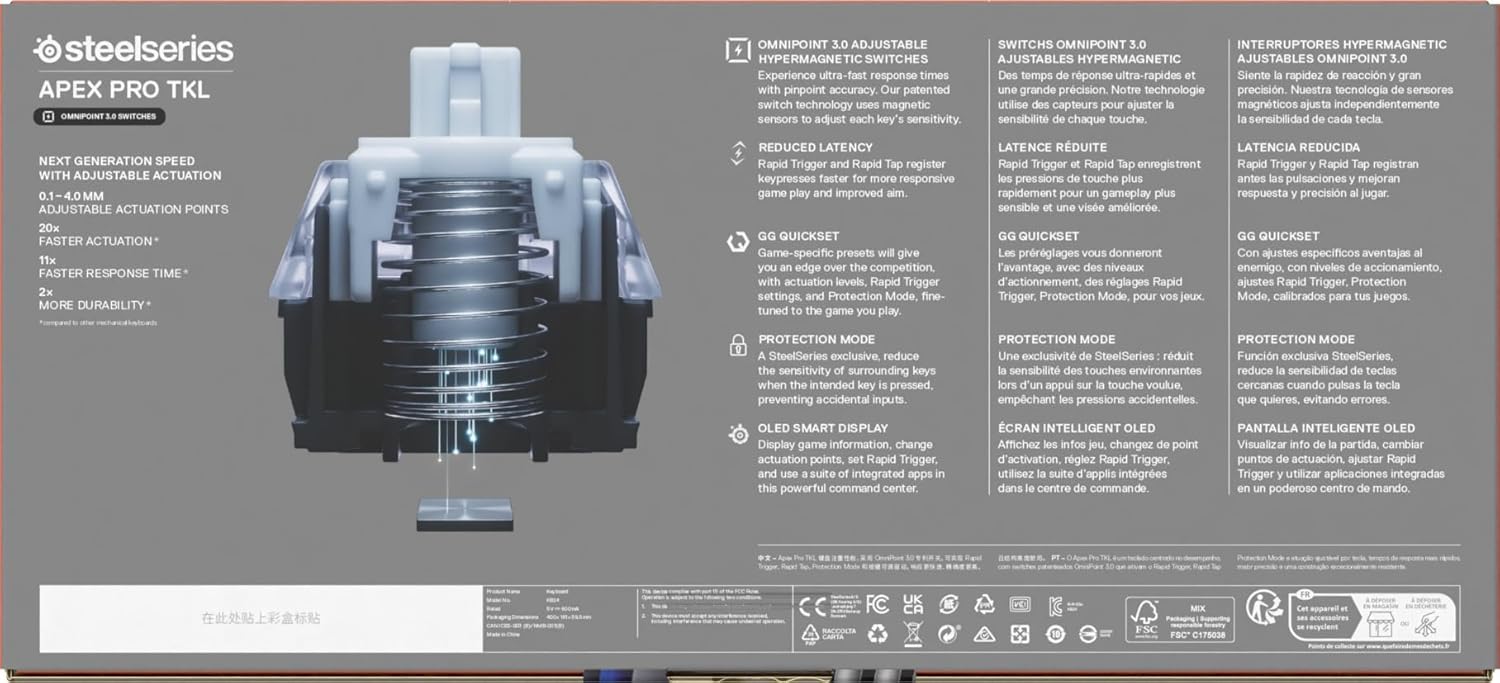Click the 'ÉCRAN INTELLIGENT OLED' heading
Screen dimensions: 1500x683
tap(1076, 428)
